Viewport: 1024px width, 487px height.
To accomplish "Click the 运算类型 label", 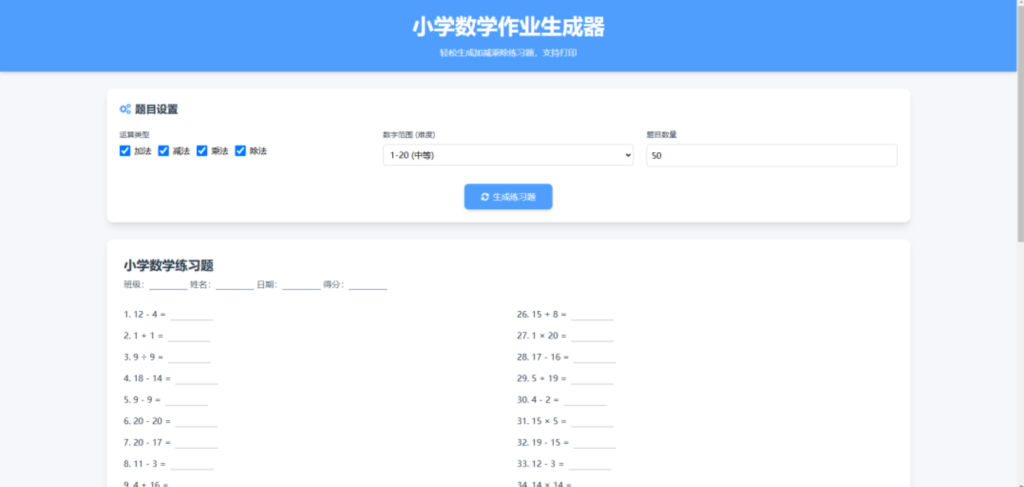I will [x=135, y=135].
